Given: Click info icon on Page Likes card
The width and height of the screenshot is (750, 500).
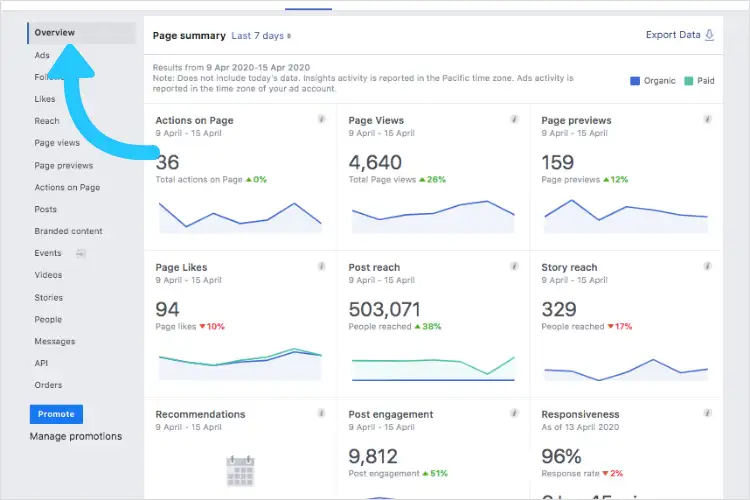Looking at the screenshot, I should [x=321, y=266].
